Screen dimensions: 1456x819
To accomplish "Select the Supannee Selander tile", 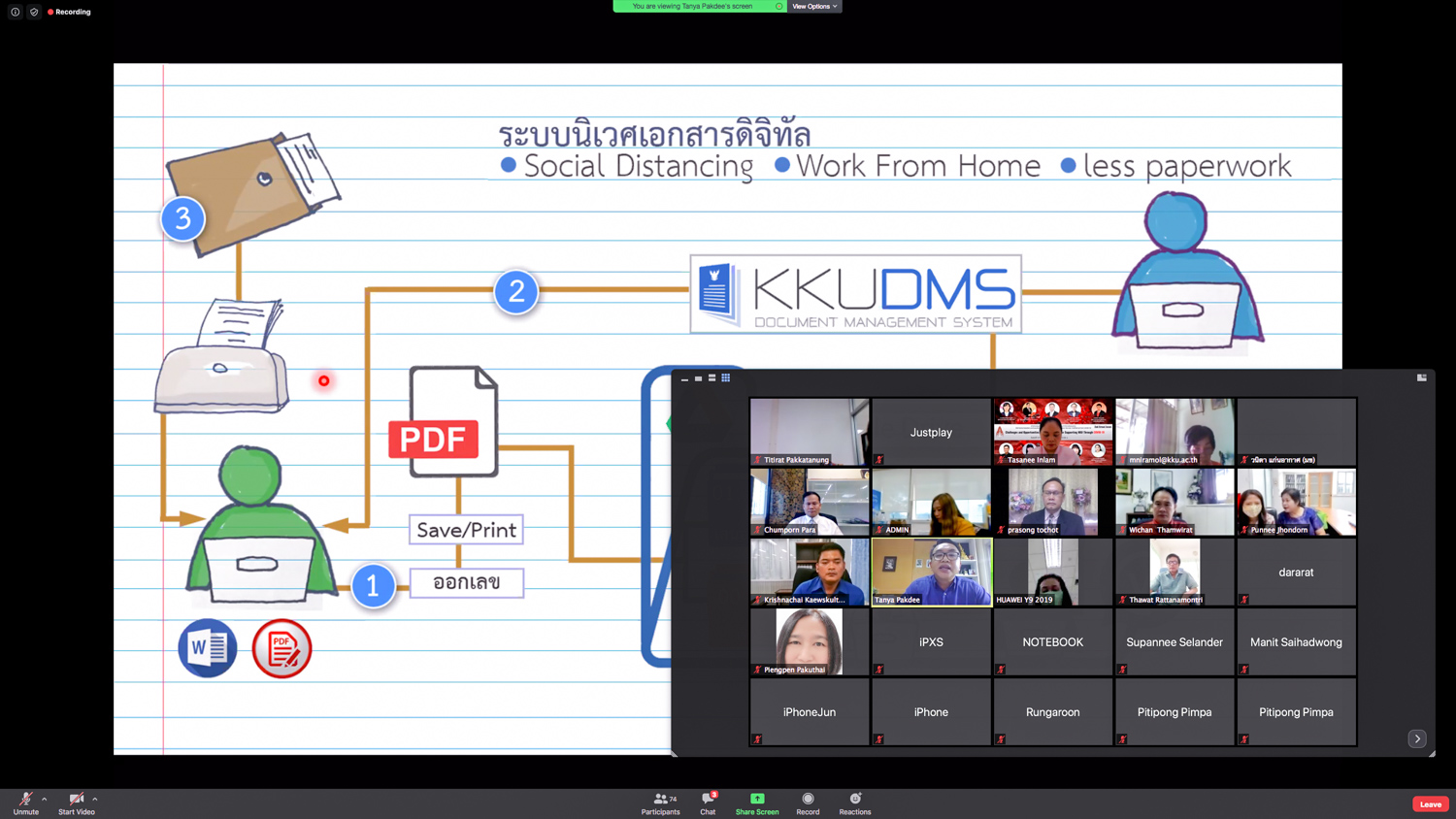I will pos(1175,641).
